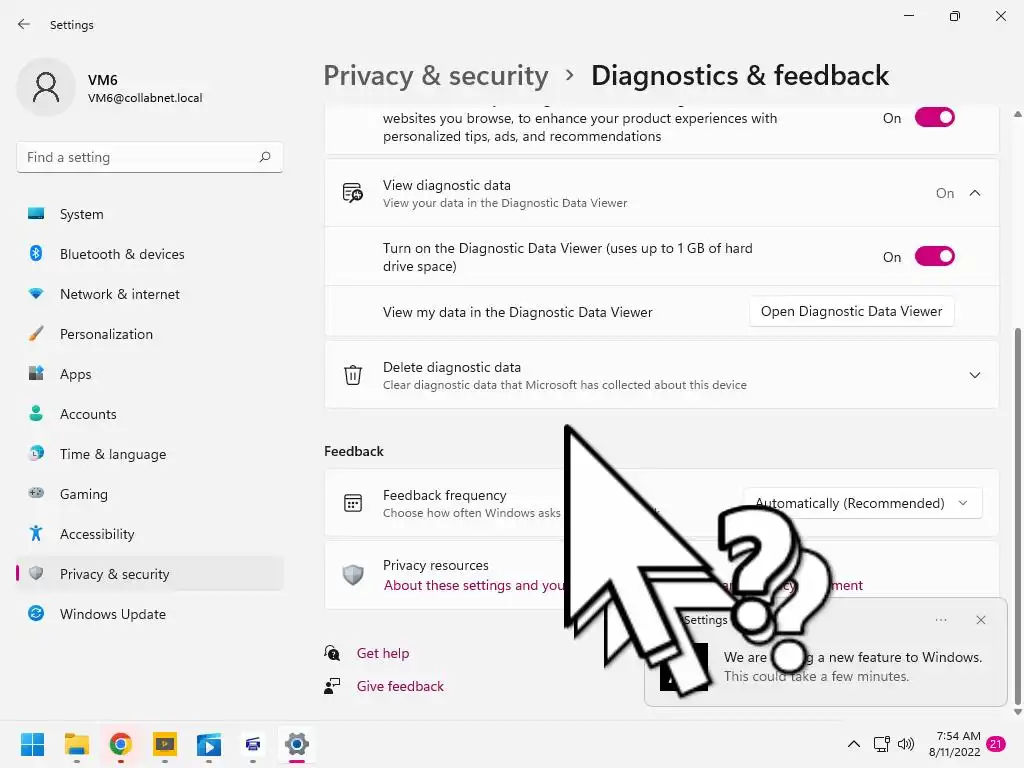Screen dimensions: 1024x768
Task: Toggle off the Diagnostic Data Viewer switch
Action: (935, 256)
